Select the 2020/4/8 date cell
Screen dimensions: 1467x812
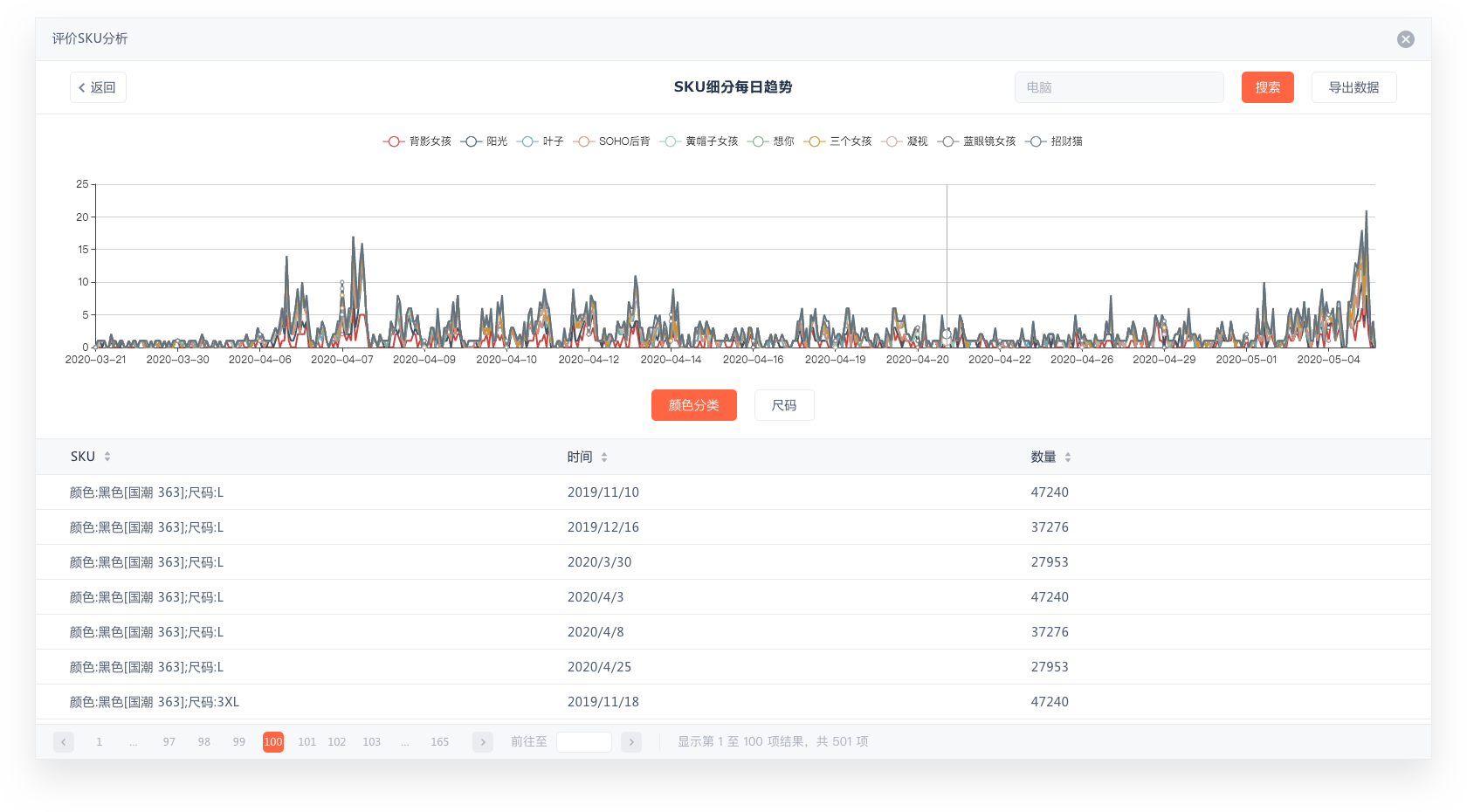coord(596,632)
